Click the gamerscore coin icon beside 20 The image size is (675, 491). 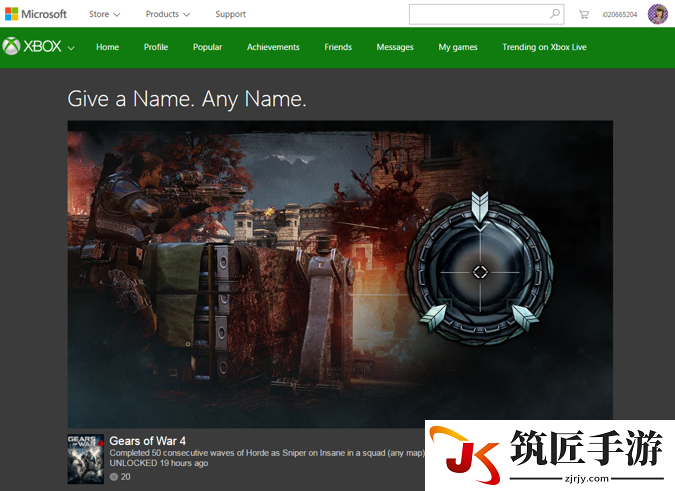pyautogui.click(x=114, y=477)
